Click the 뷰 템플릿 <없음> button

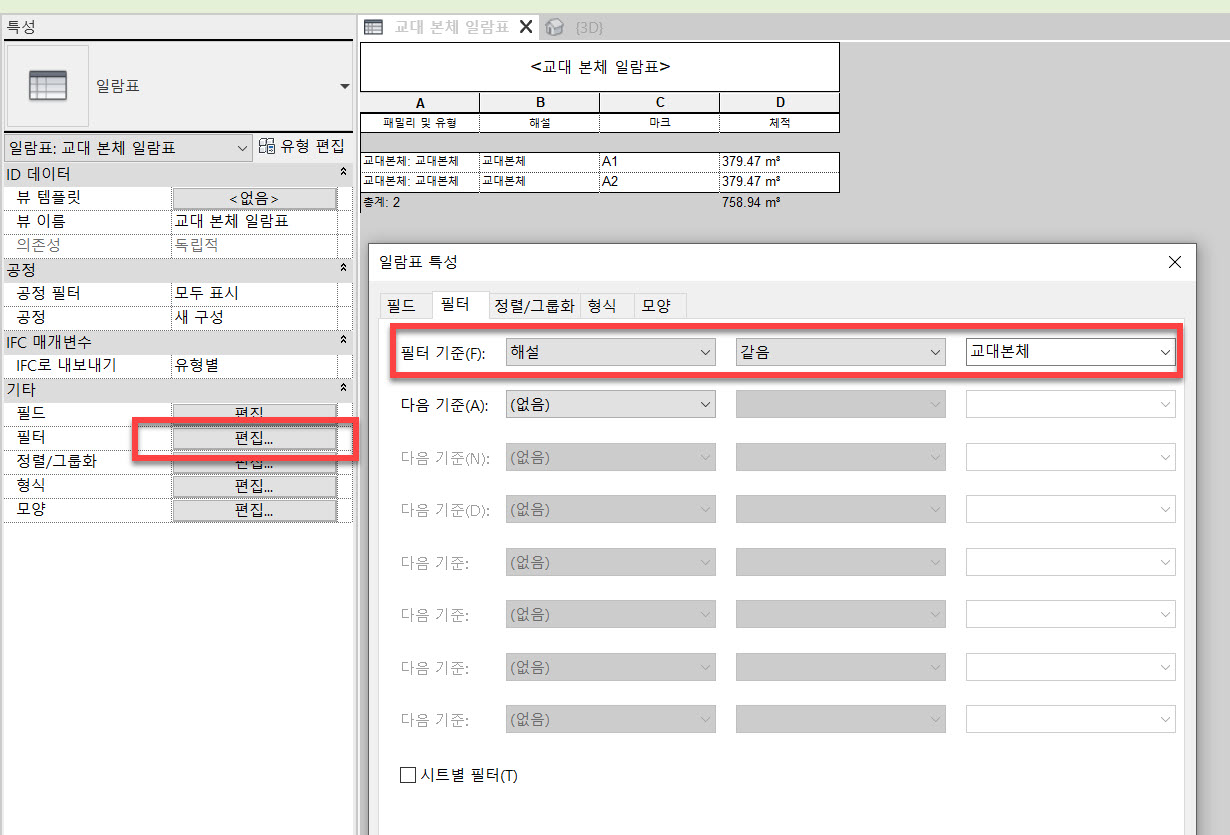point(254,198)
